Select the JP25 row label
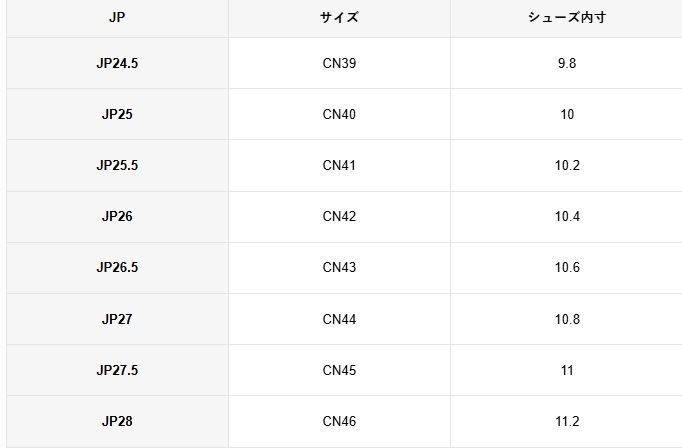 tap(117, 114)
